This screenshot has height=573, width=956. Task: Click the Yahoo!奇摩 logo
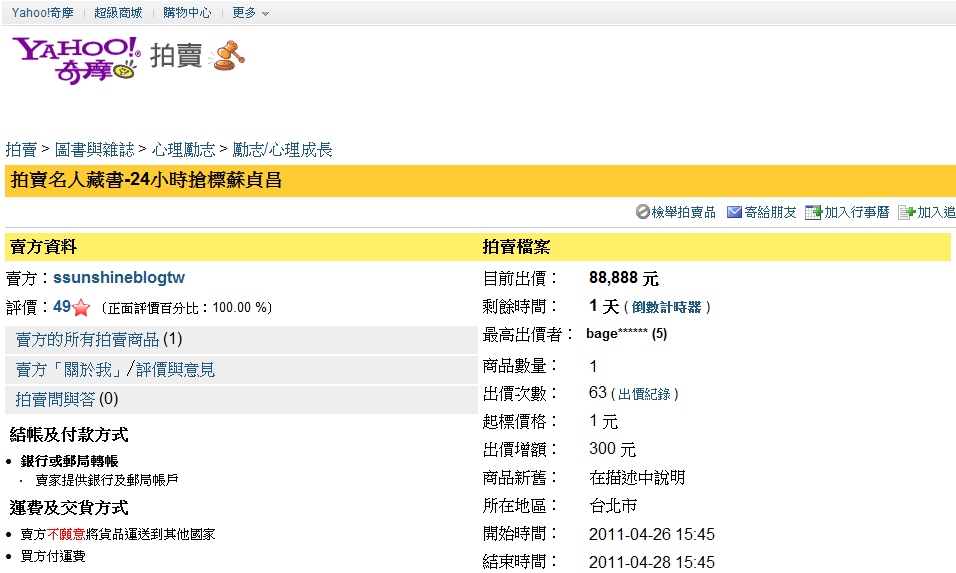tap(76, 59)
